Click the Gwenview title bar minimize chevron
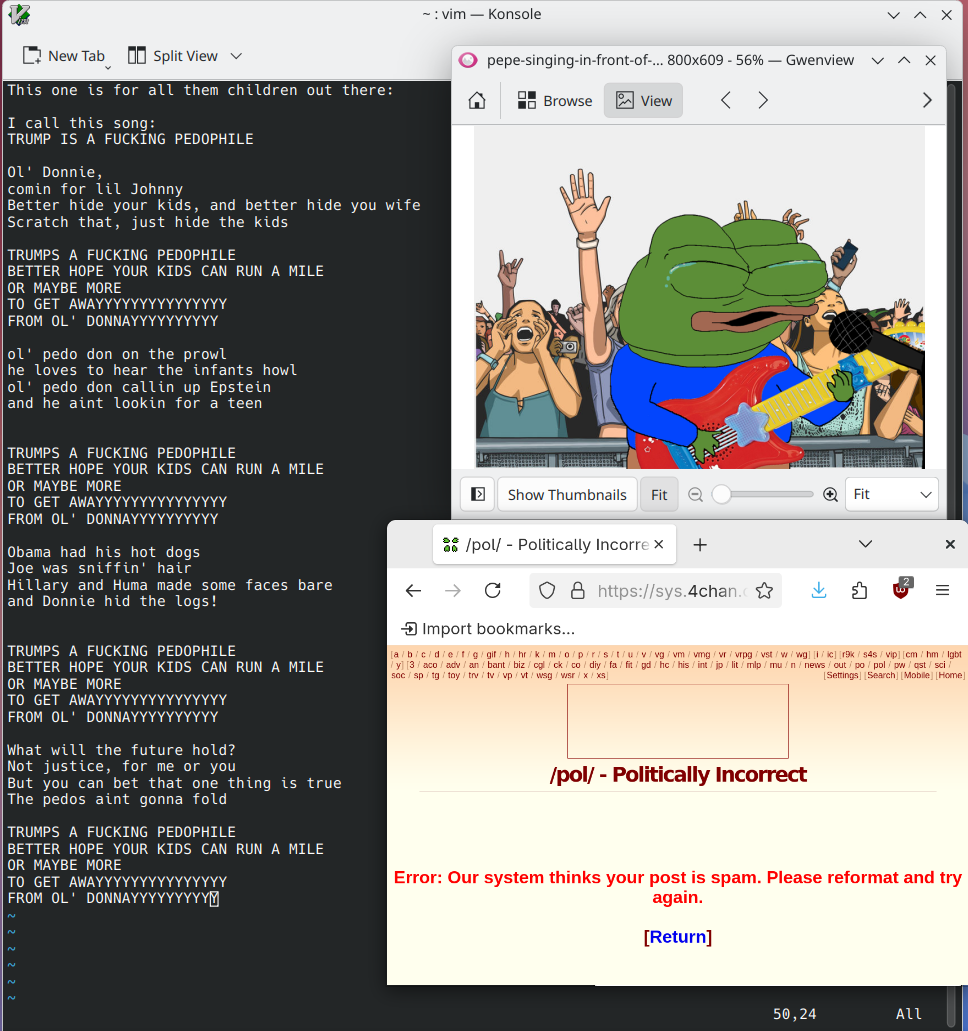This screenshot has width=968, height=1031. pyautogui.click(x=877, y=60)
